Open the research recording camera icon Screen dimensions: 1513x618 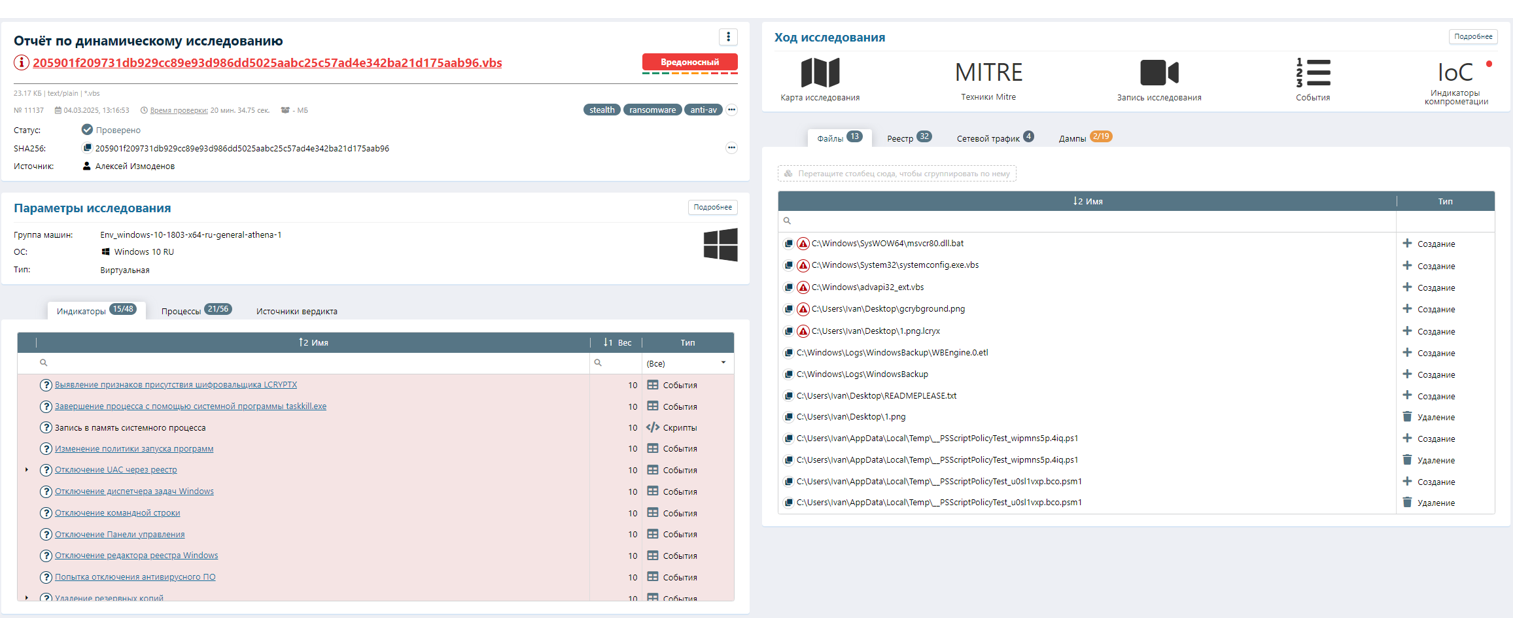[x=1159, y=73]
